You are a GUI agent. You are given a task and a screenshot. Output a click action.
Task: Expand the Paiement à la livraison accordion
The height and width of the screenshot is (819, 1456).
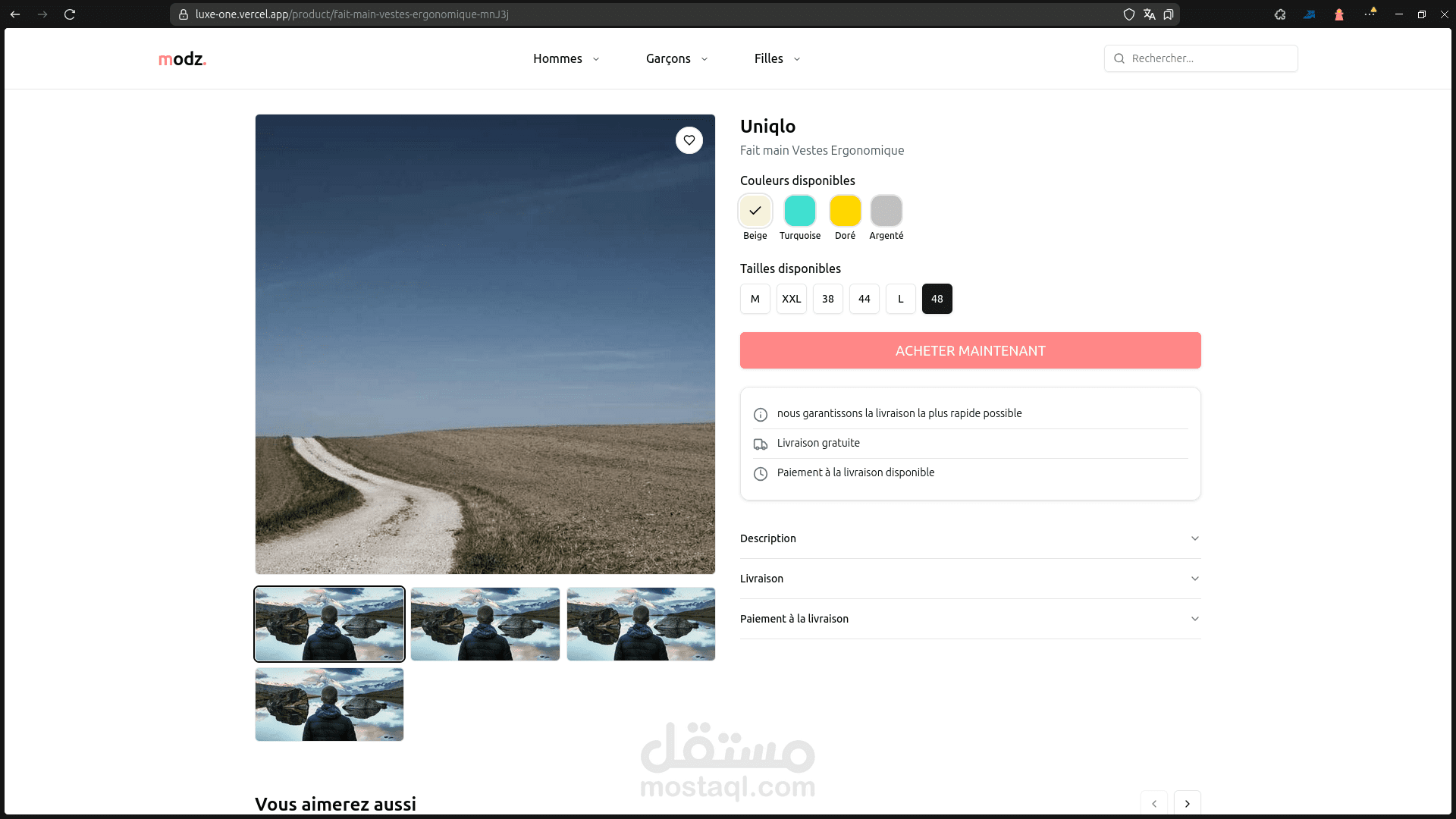point(970,619)
